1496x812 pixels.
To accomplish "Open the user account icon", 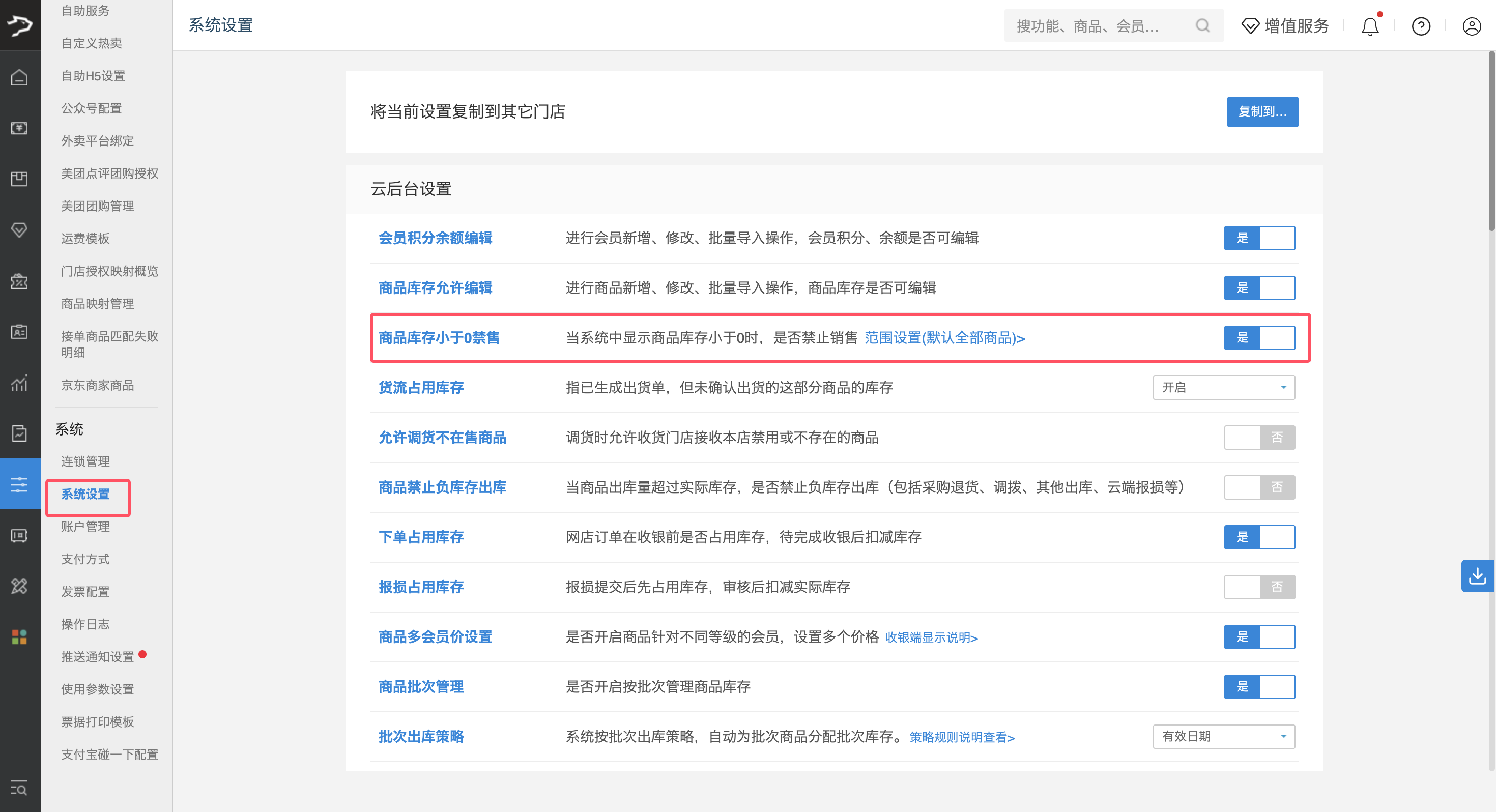I will coord(1472,26).
